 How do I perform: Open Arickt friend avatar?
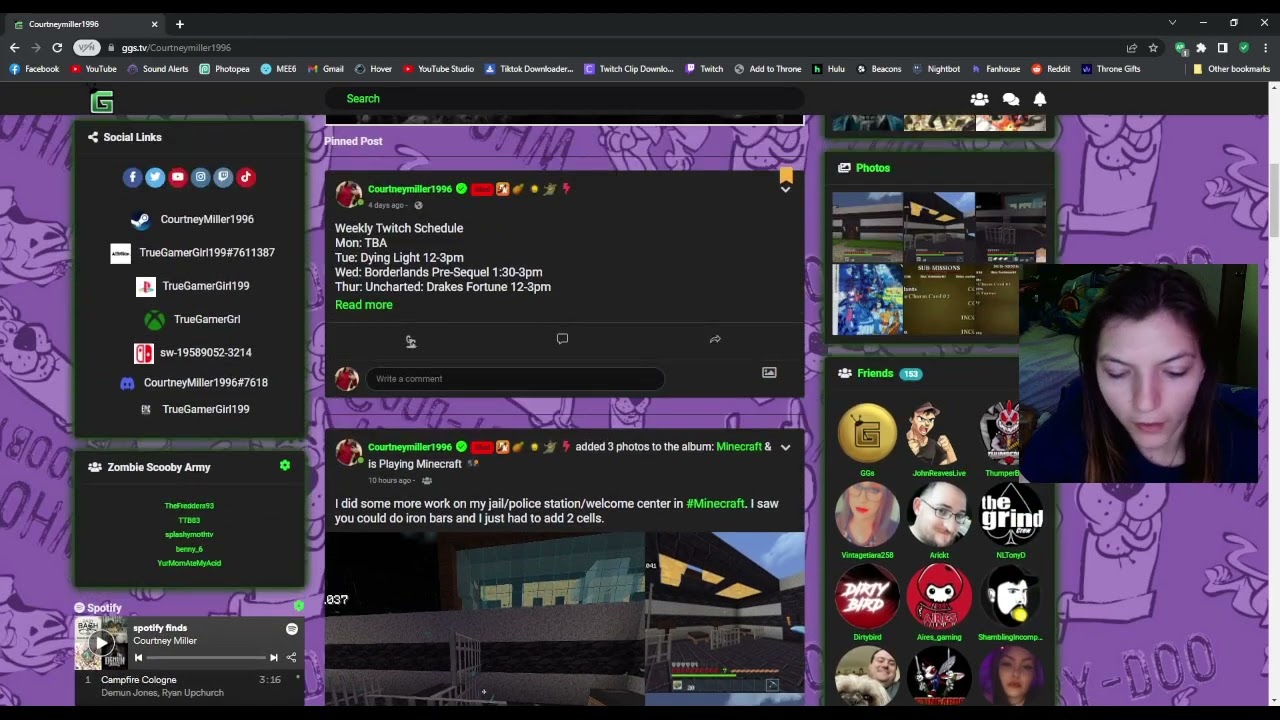pos(939,516)
